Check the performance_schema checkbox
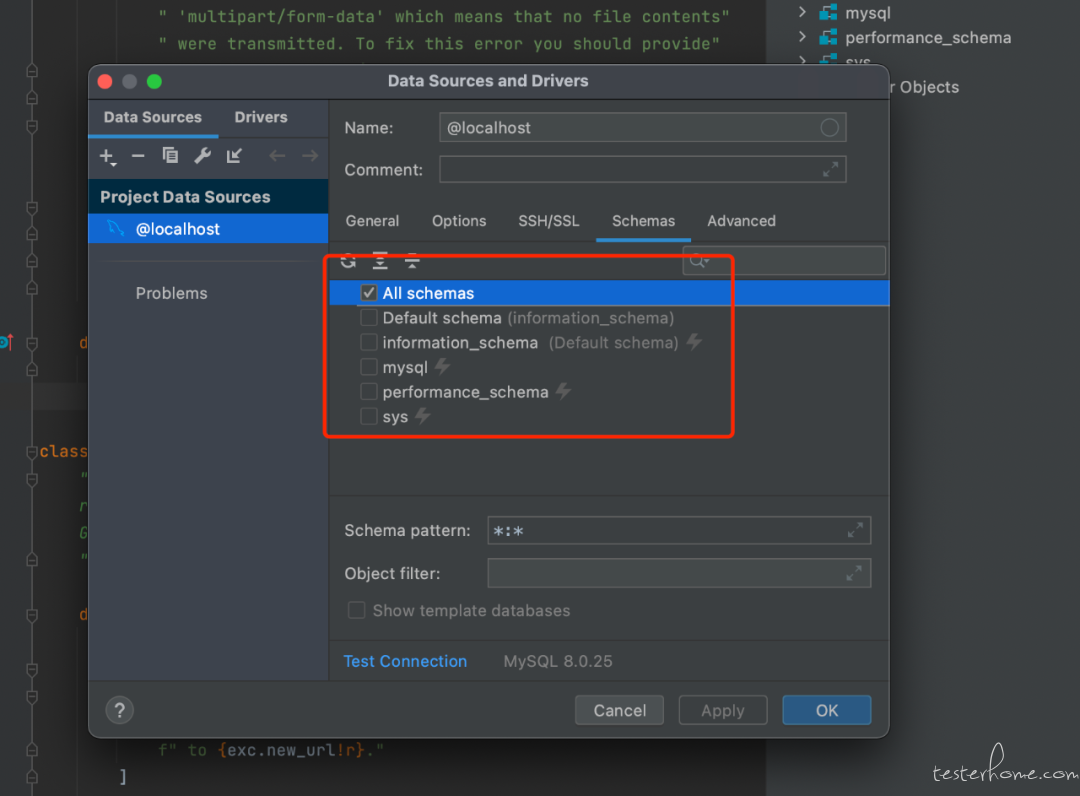This screenshot has height=796, width=1080. [369, 392]
